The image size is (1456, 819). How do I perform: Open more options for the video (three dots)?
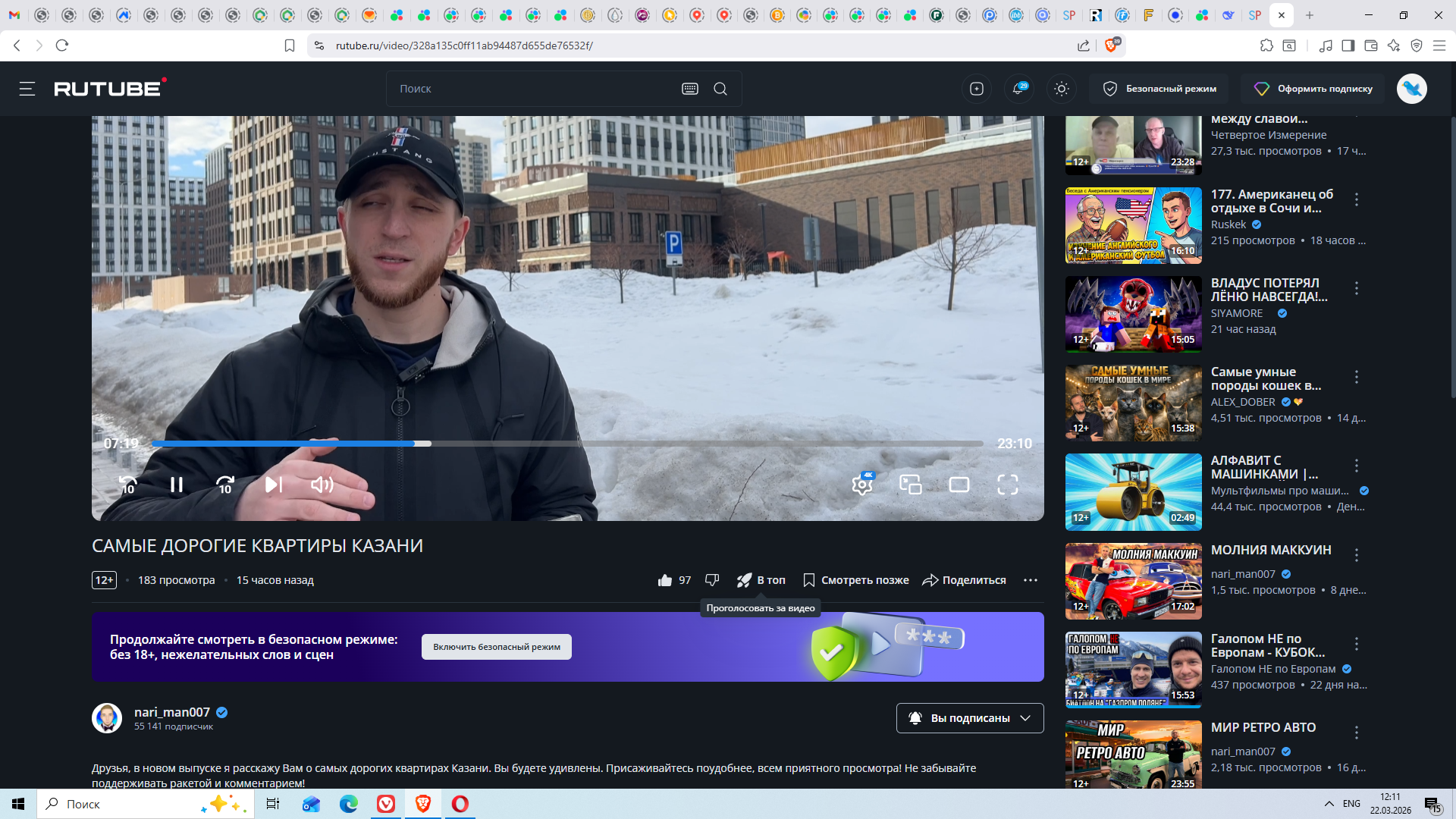click(x=1030, y=580)
